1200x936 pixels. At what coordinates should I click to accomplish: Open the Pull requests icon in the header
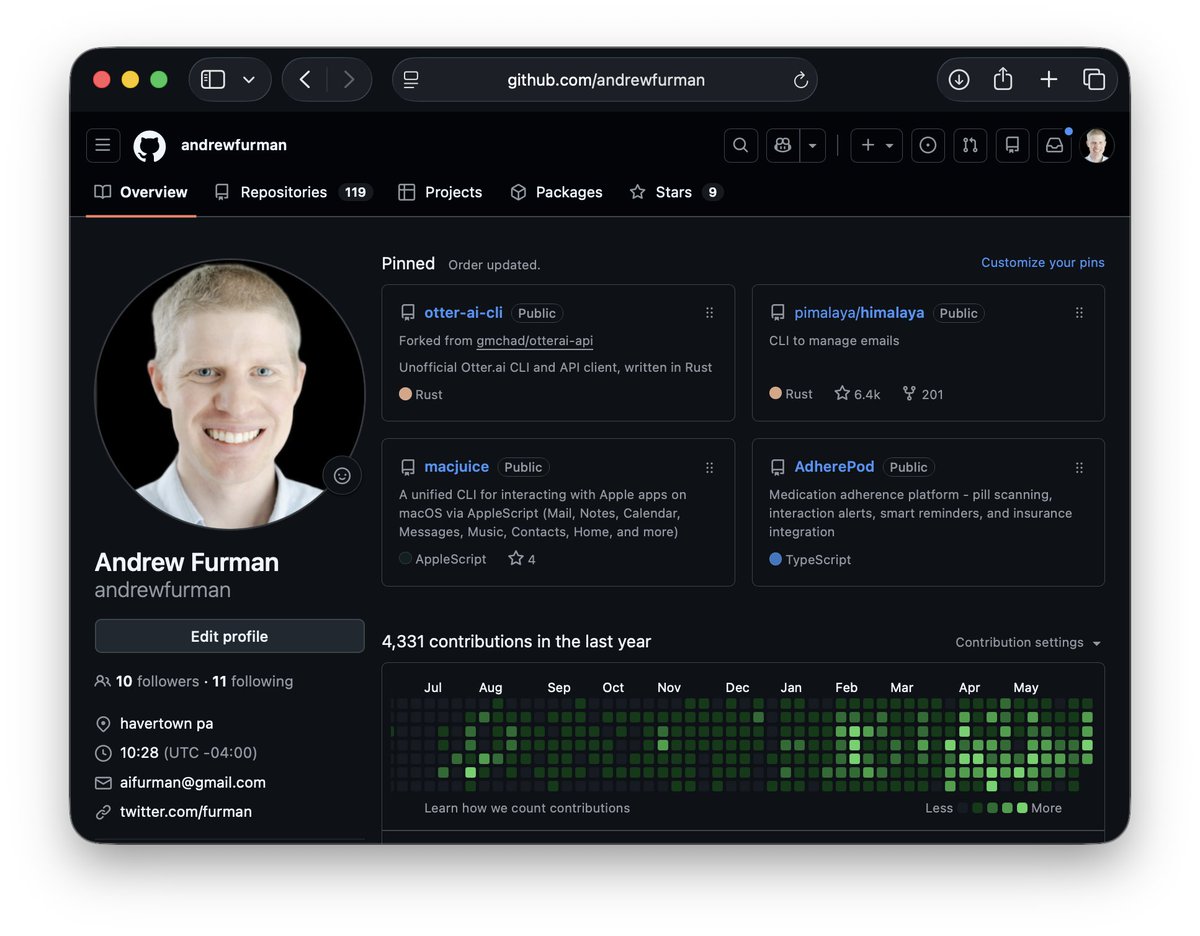pos(970,145)
